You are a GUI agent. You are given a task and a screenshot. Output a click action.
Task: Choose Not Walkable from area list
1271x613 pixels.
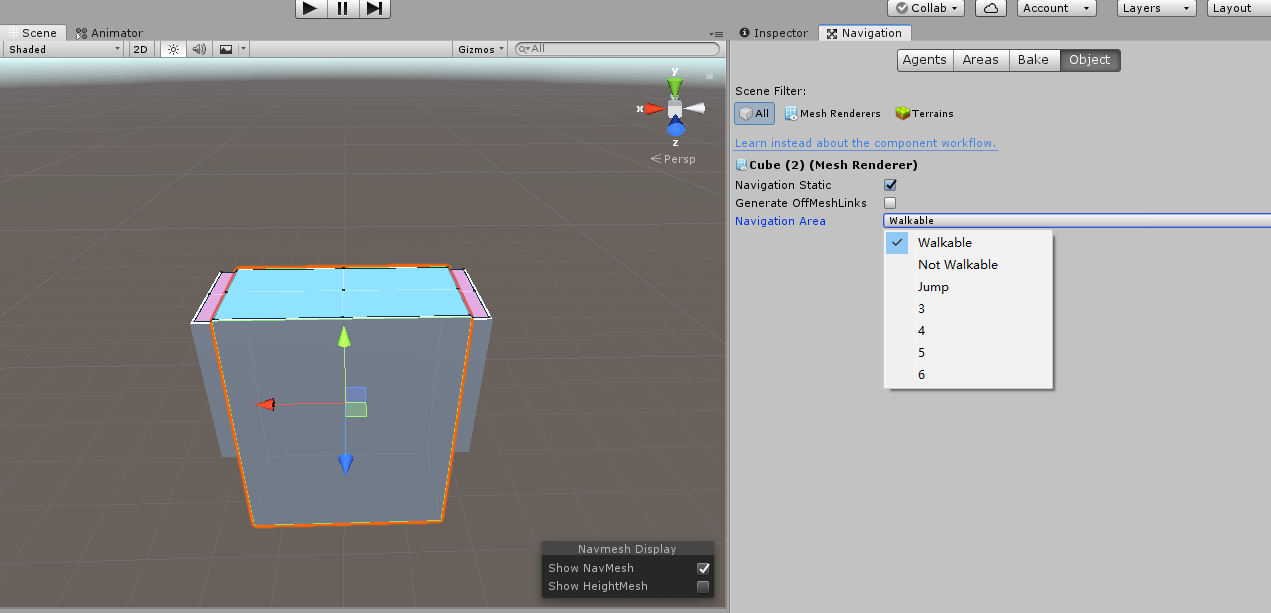coord(968,265)
